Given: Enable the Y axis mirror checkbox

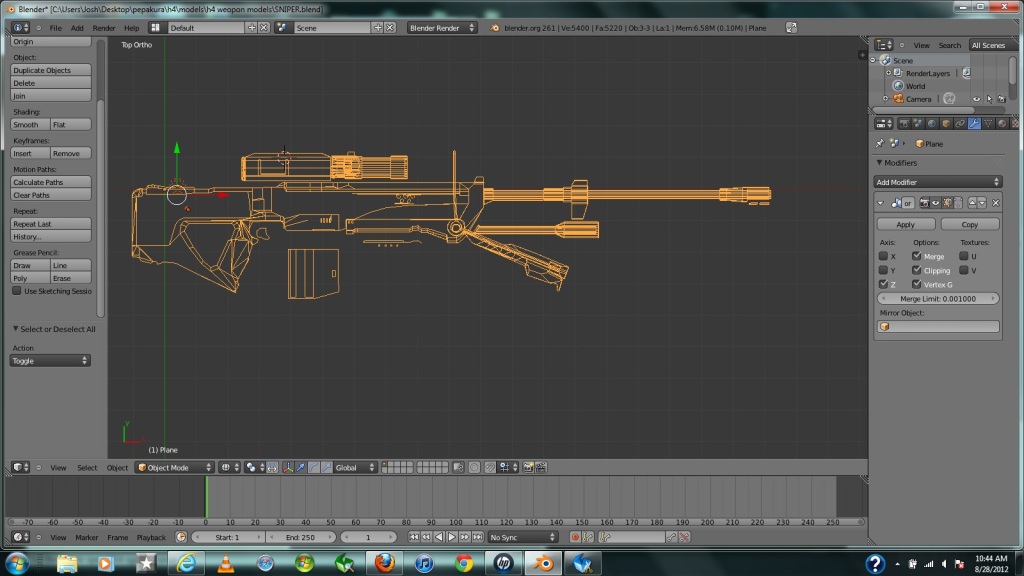Looking at the screenshot, I should pyautogui.click(x=883, y=270).
